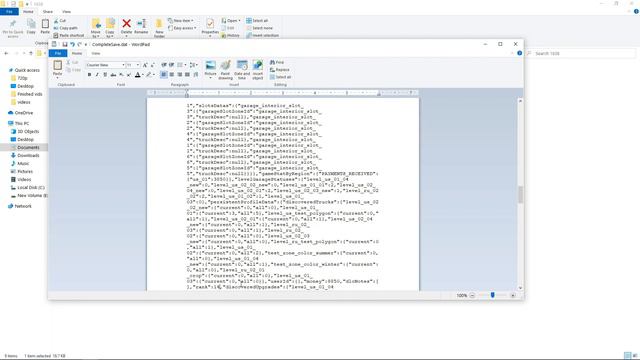Undo the last change in WordPad
This screenshot has height=360, width=640.
pos(72,44)
